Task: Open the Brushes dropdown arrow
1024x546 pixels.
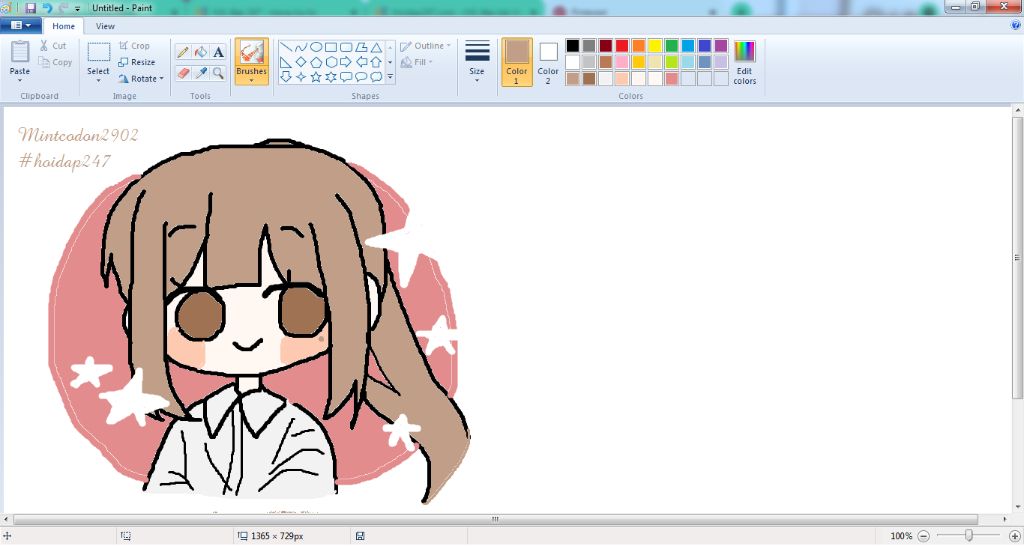Action: [251, 80]
